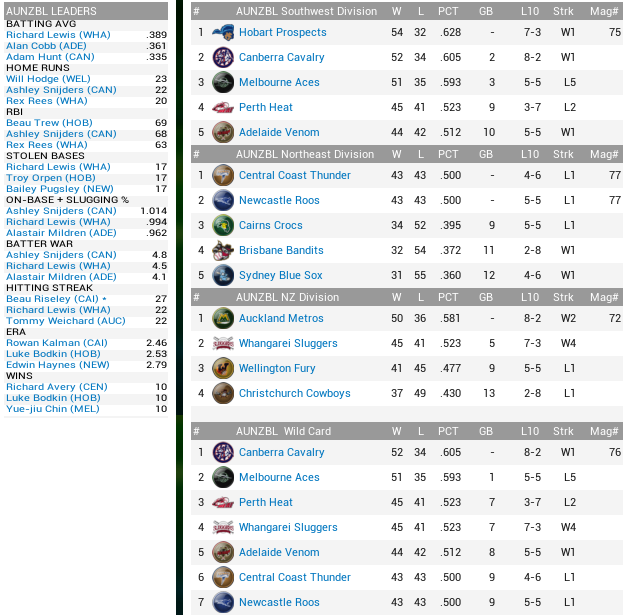Screen dimensions: 623x616
Task: Click the Wellington Fury team logo
Action: (223, 368)
